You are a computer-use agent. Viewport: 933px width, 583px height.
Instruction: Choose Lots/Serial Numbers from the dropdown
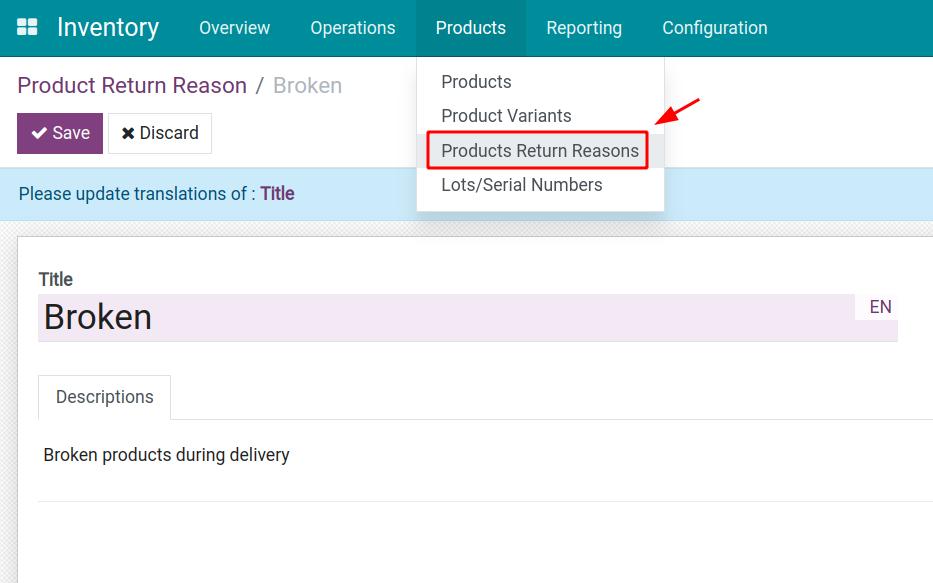(522, 185)
